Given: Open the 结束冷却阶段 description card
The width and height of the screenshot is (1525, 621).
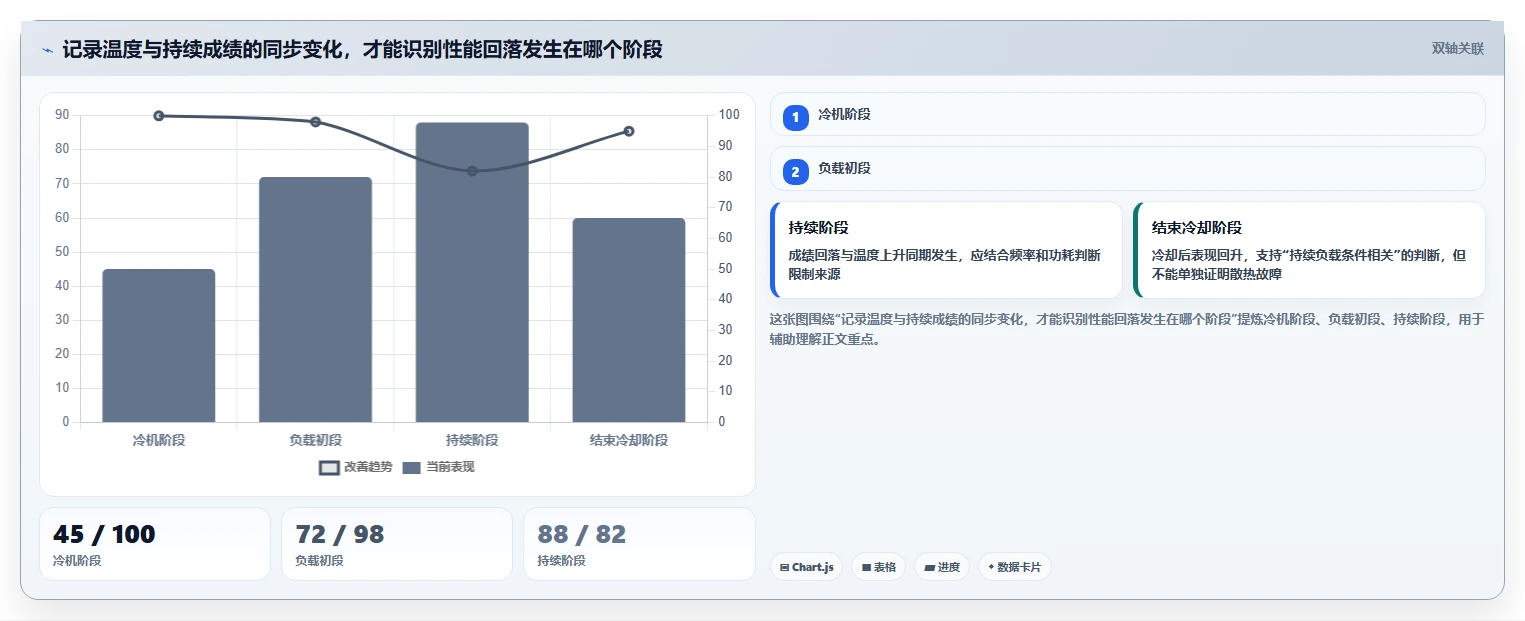Looking at the screenshot, I should click(x=1309, y=250).
